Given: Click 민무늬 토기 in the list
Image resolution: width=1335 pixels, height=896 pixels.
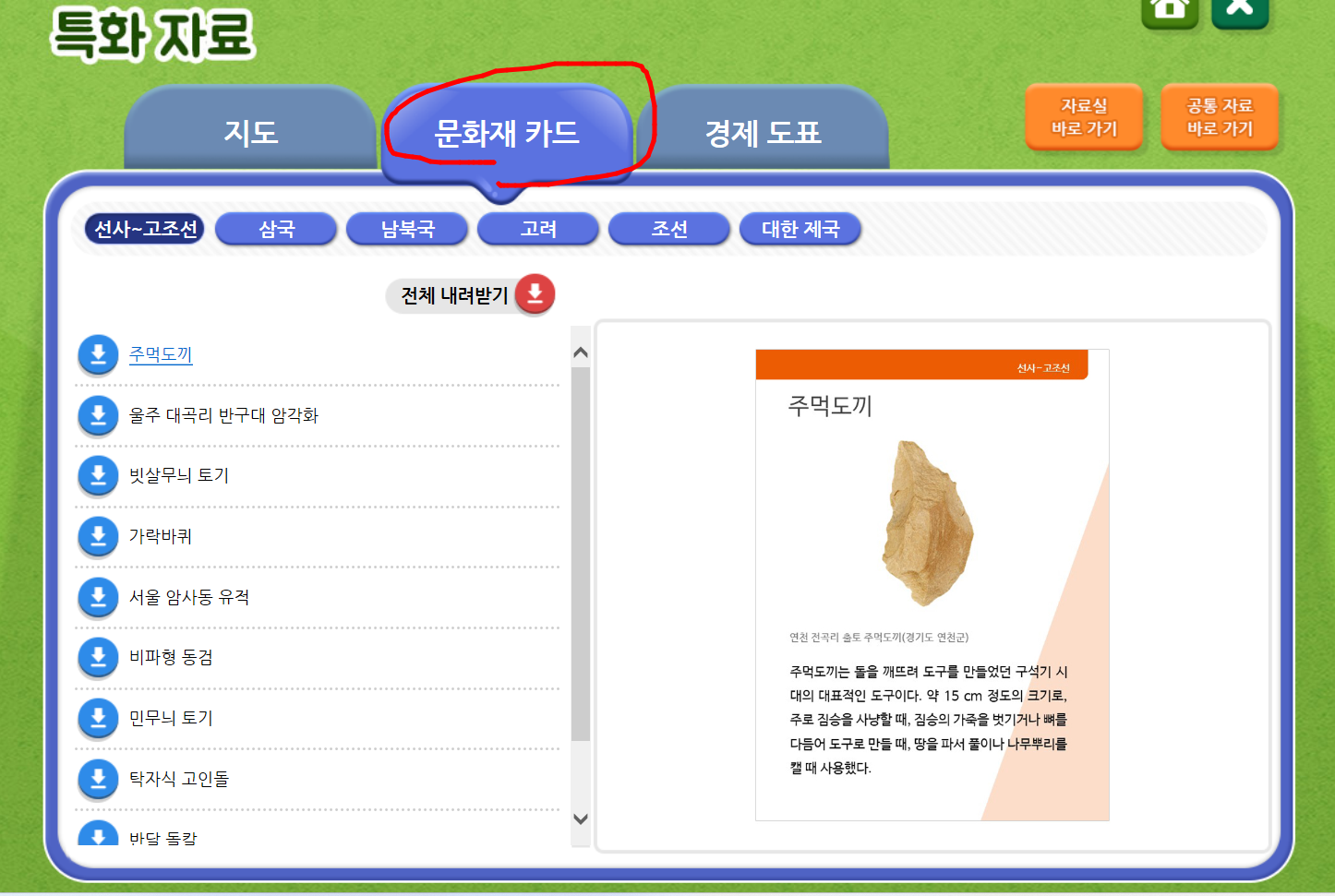Looking at the screenshot, I should pyautogui.click(x=172, y=718).
